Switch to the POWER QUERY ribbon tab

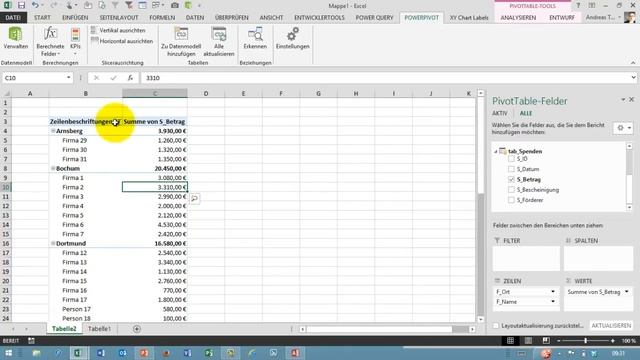[x=374, y=18]
